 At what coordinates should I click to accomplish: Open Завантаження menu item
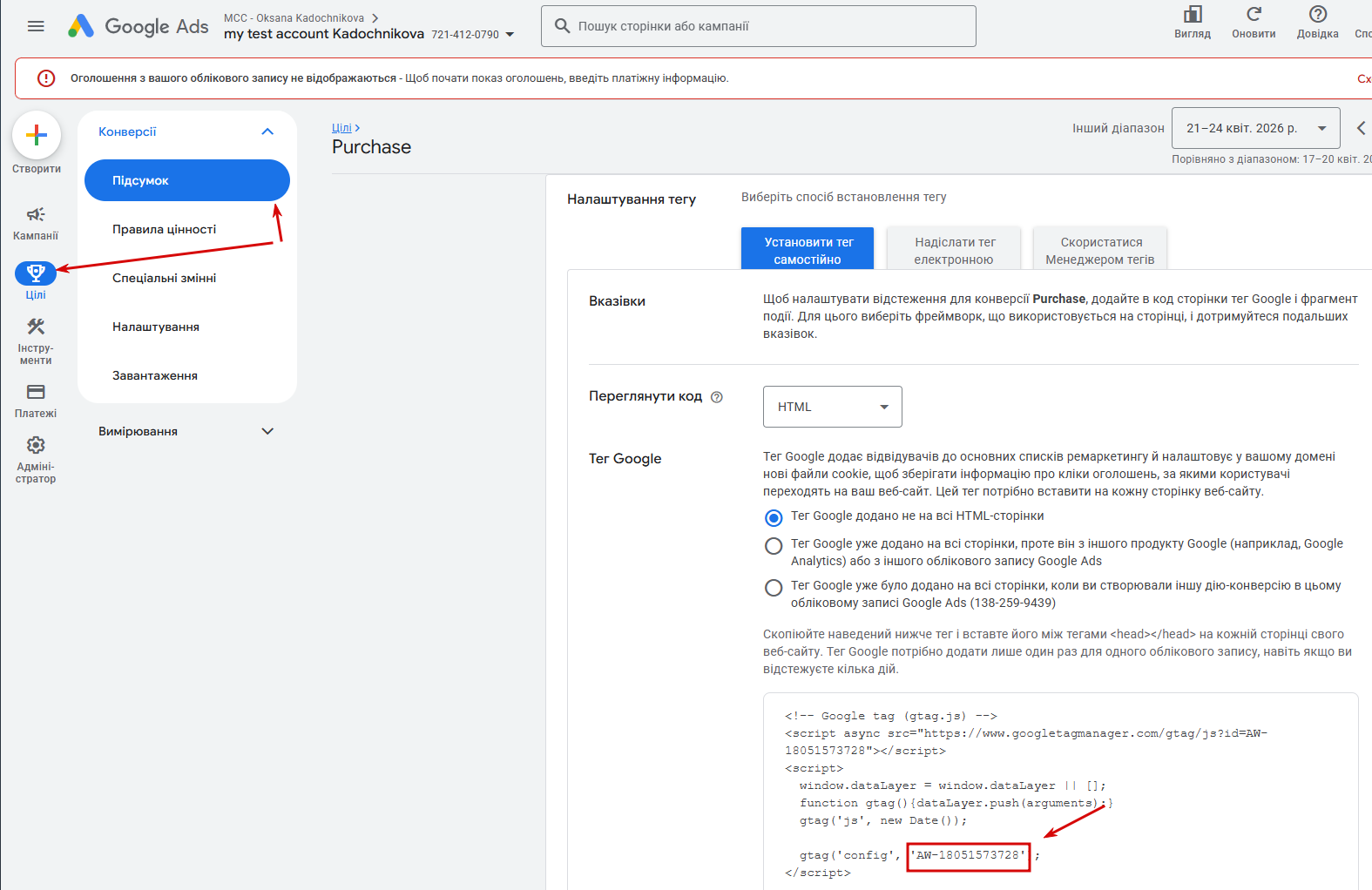tap(187, 375)
